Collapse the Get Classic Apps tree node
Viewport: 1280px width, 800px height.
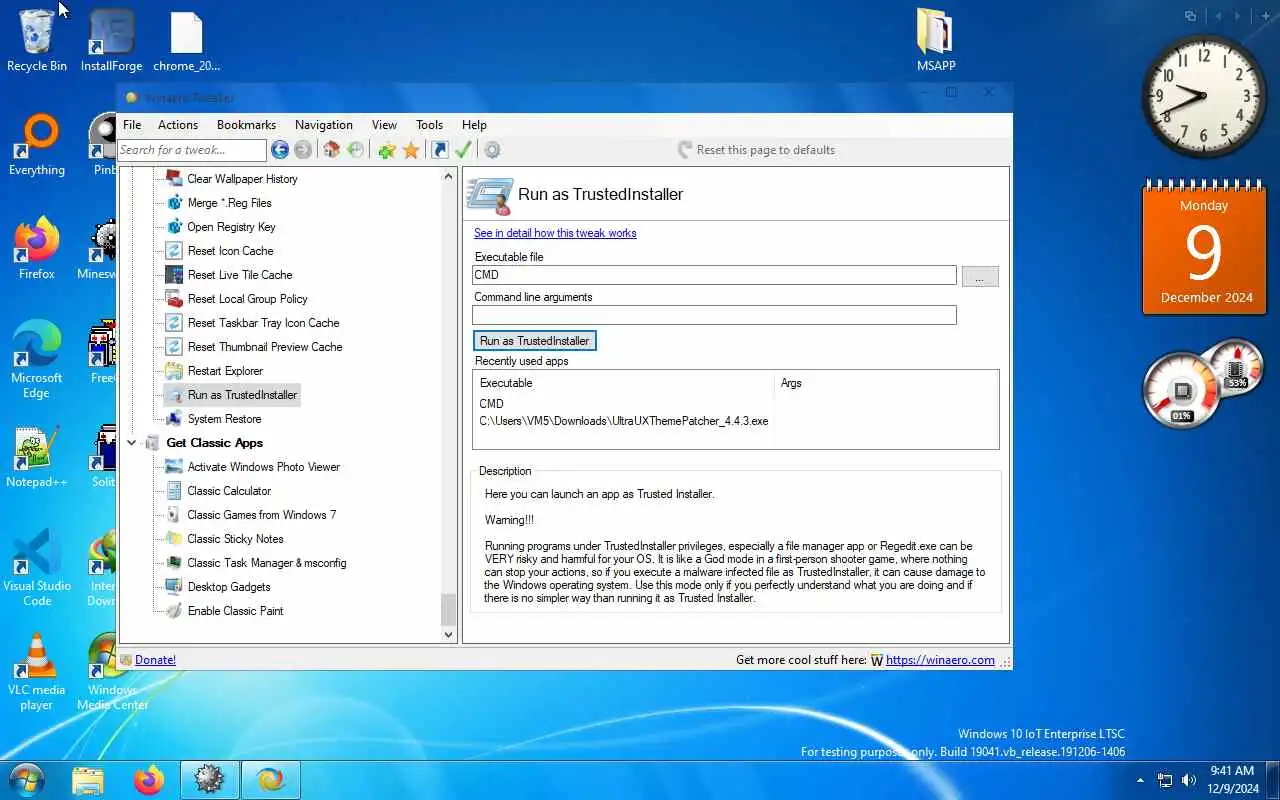pos(132,443)
